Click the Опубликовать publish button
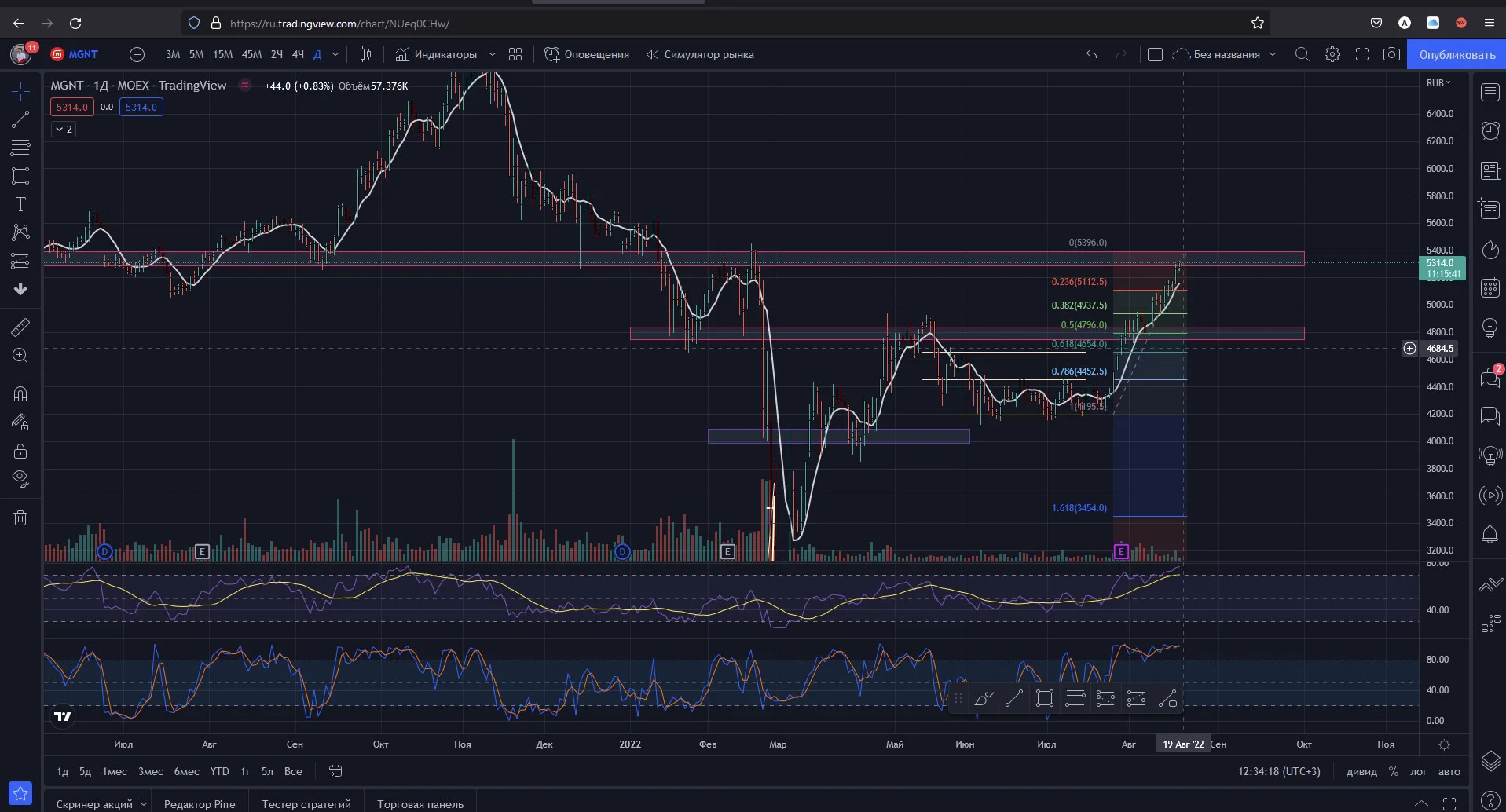The width and height of the screenshot is (1506, 812). [1457, 54]
